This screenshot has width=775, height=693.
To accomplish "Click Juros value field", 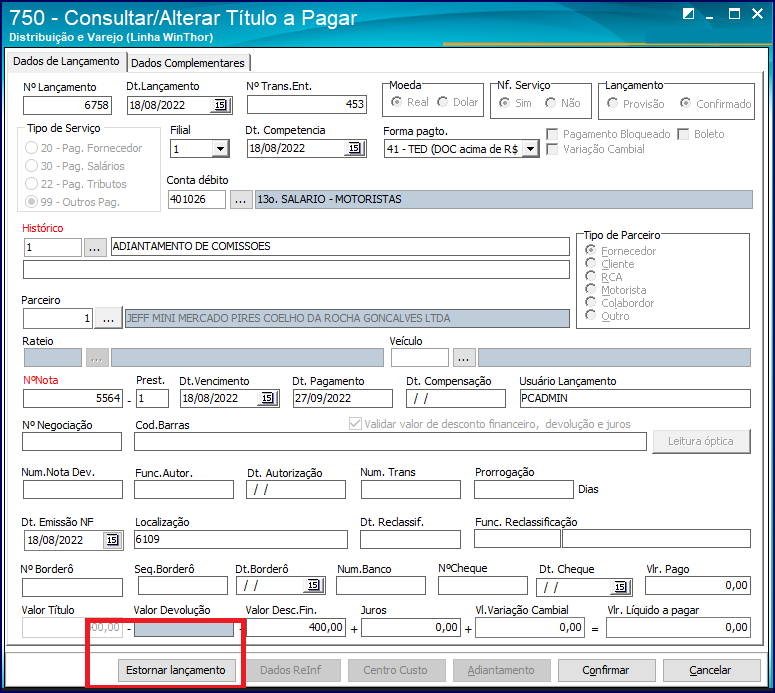I will pyautogui.click(x=411, y=628).
